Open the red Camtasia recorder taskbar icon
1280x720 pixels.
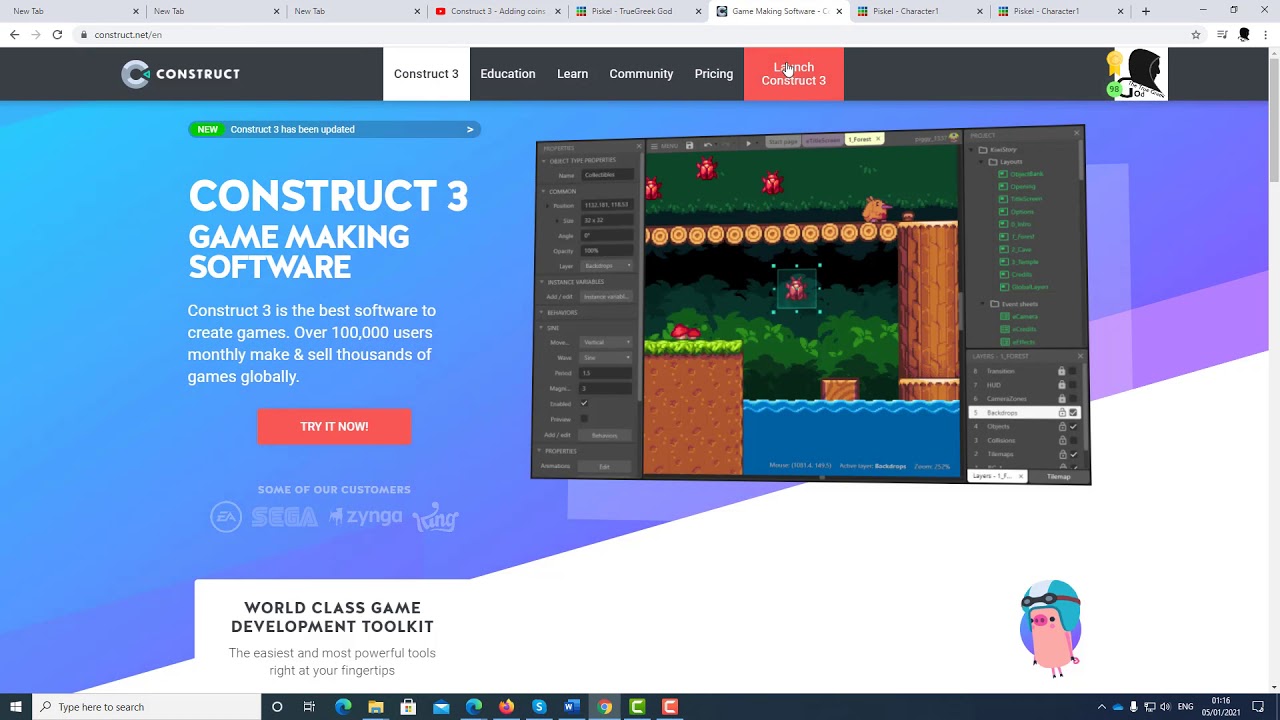click(x=670, y=707)
